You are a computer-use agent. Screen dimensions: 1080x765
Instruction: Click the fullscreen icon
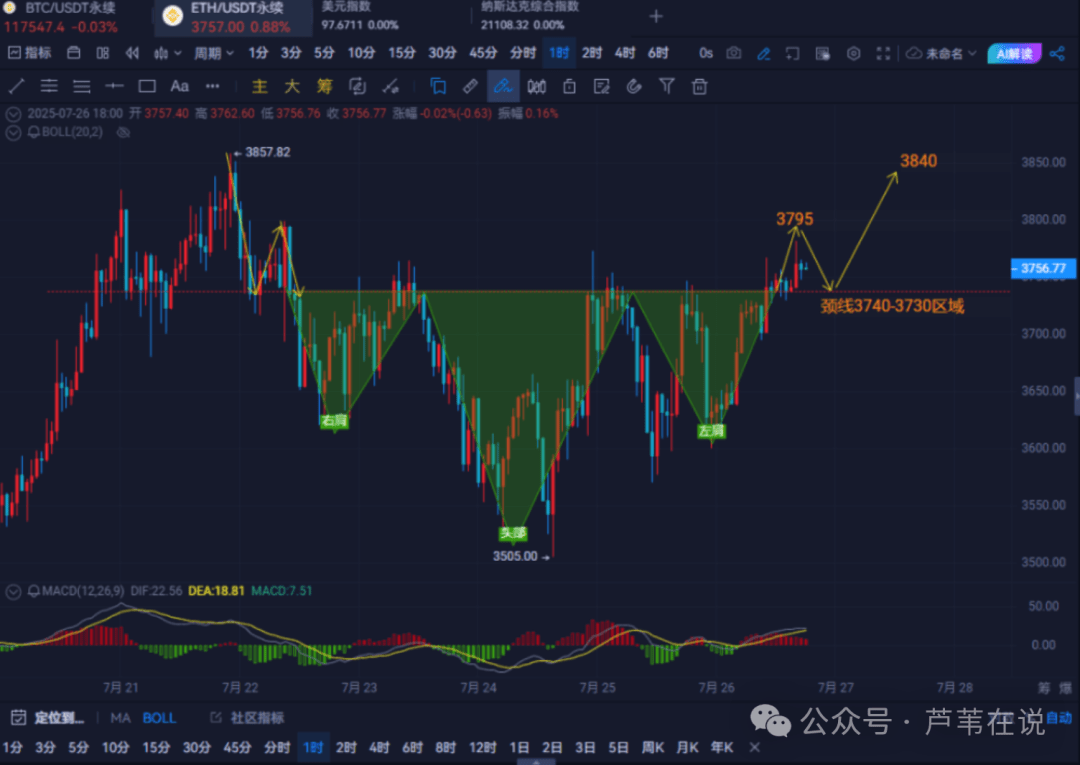(883, 53)
